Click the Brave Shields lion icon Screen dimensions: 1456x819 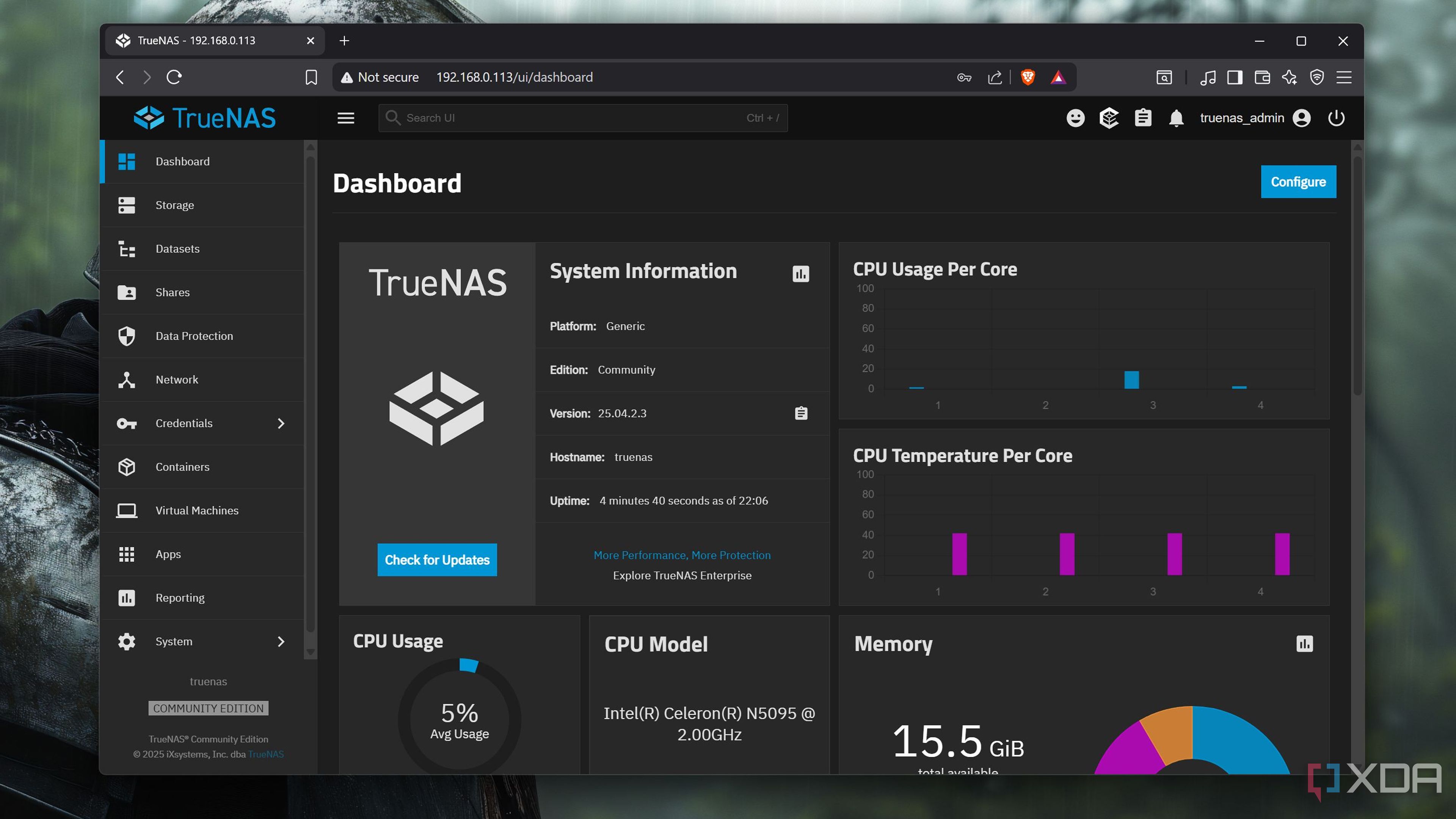pyautogui.click(x=1028, y=77)
